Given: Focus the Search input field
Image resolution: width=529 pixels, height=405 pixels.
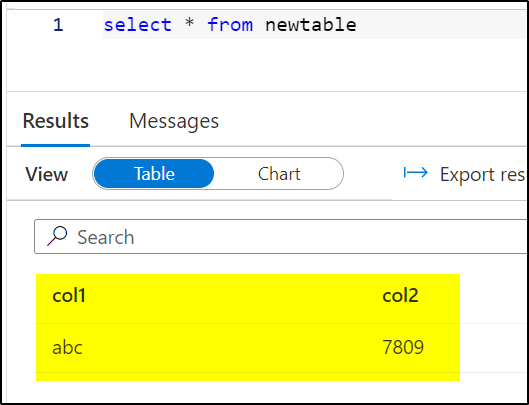Looking at the screenshot, I should [281, 236].
